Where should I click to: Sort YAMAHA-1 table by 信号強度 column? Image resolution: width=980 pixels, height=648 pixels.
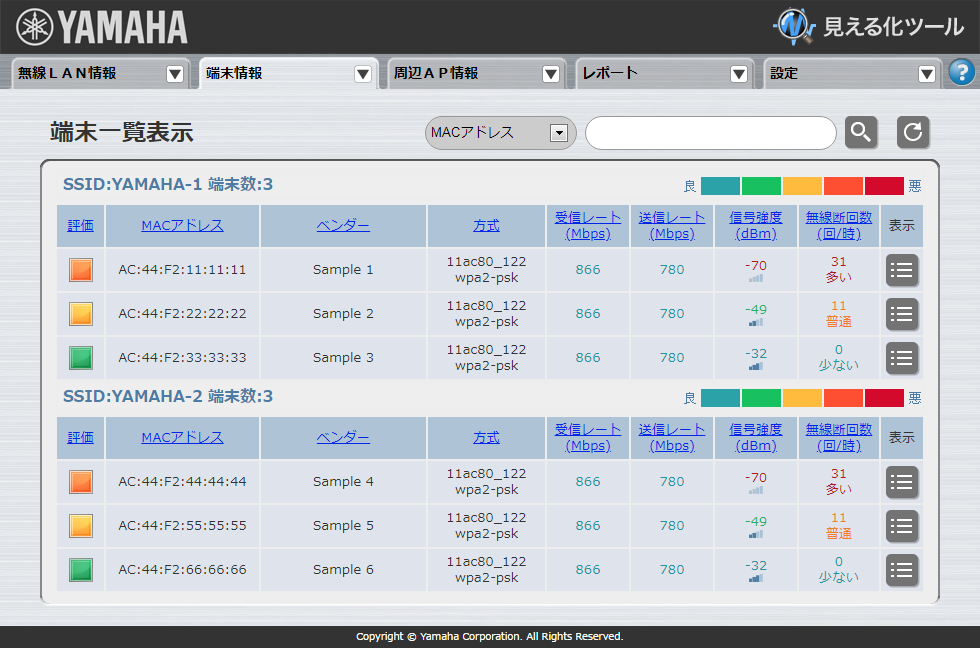coord(755,226)
